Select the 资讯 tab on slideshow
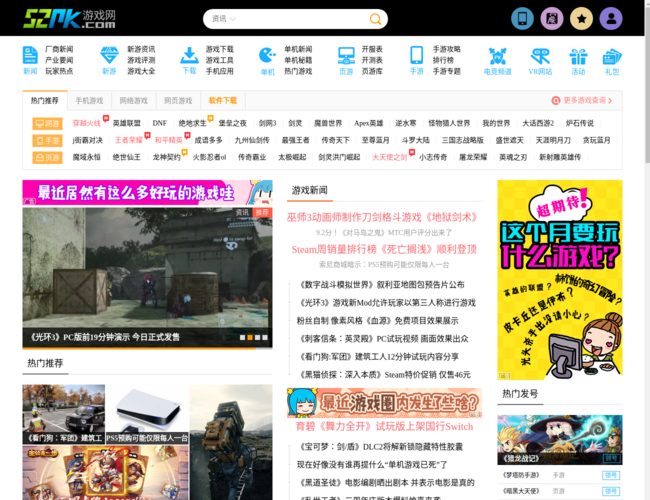The height and width of the screenshot is (500, 650). (x=242, y=213)
